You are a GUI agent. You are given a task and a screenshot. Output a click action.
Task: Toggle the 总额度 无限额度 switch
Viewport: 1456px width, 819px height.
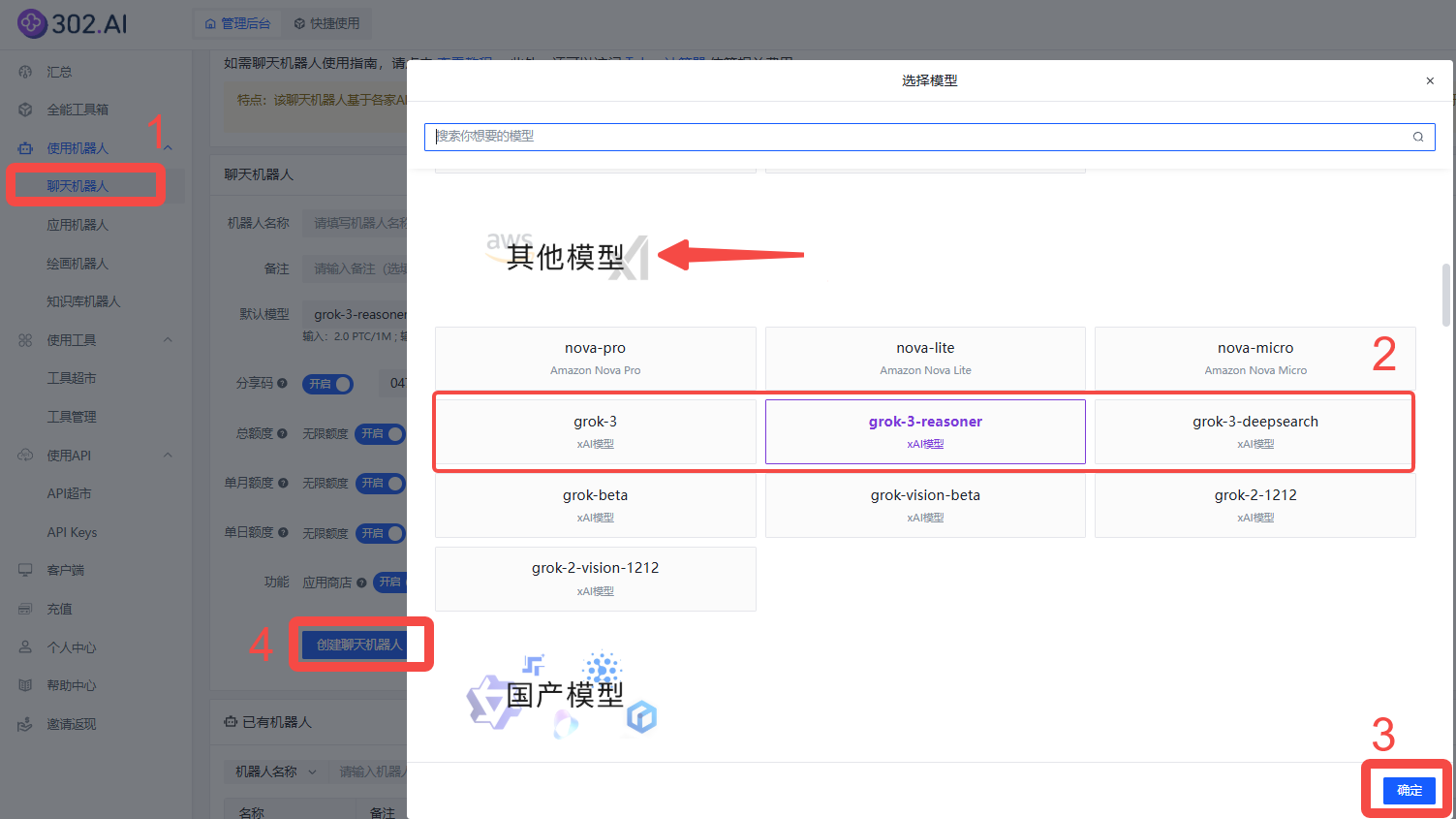380,433
